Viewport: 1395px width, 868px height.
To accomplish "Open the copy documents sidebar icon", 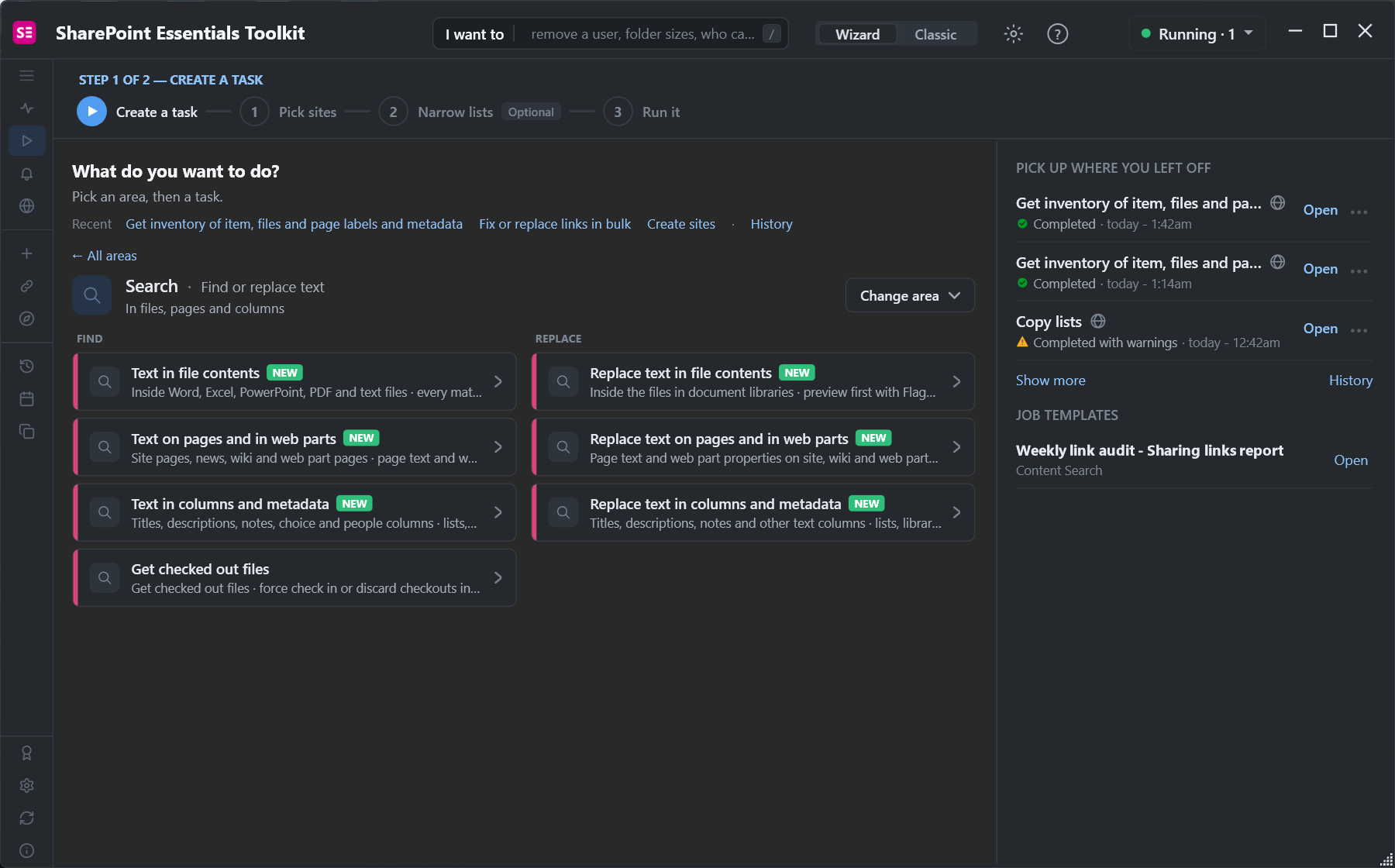I will click(26, 431).
